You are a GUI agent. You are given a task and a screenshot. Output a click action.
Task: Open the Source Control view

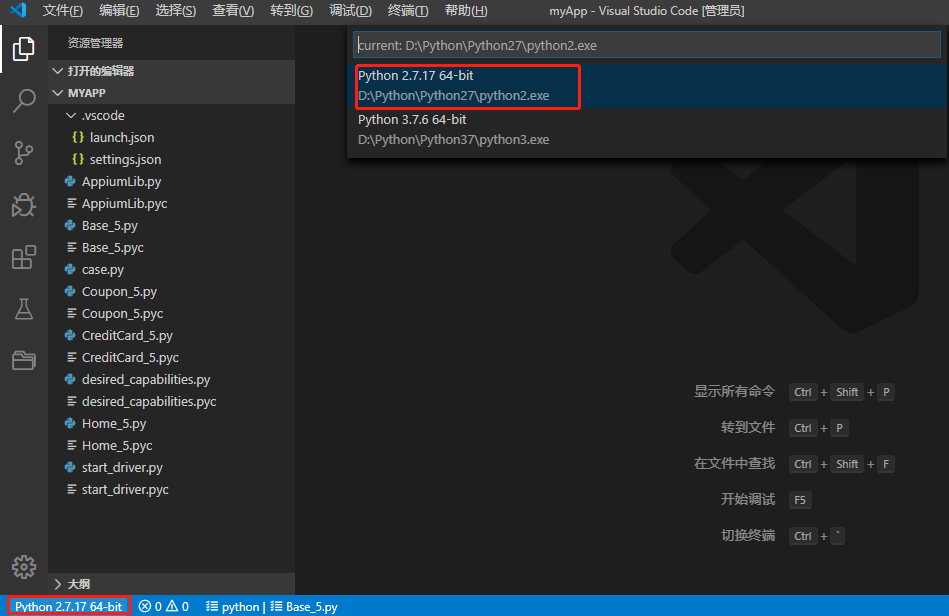coord(24,152)
